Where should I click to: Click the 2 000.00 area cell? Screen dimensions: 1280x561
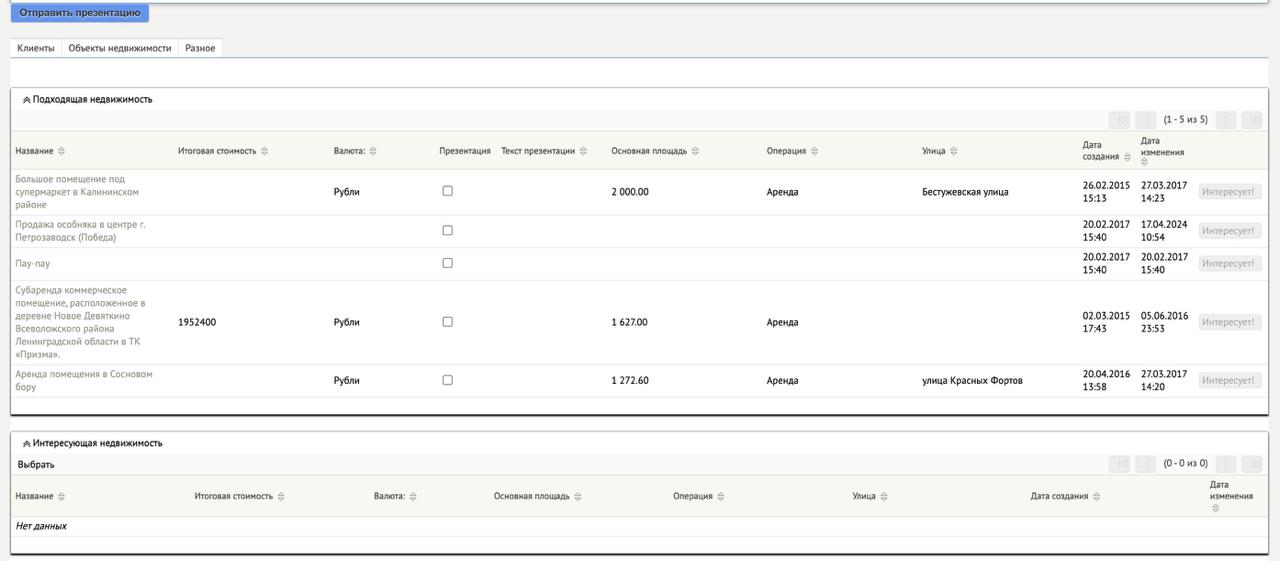point(630,192)
